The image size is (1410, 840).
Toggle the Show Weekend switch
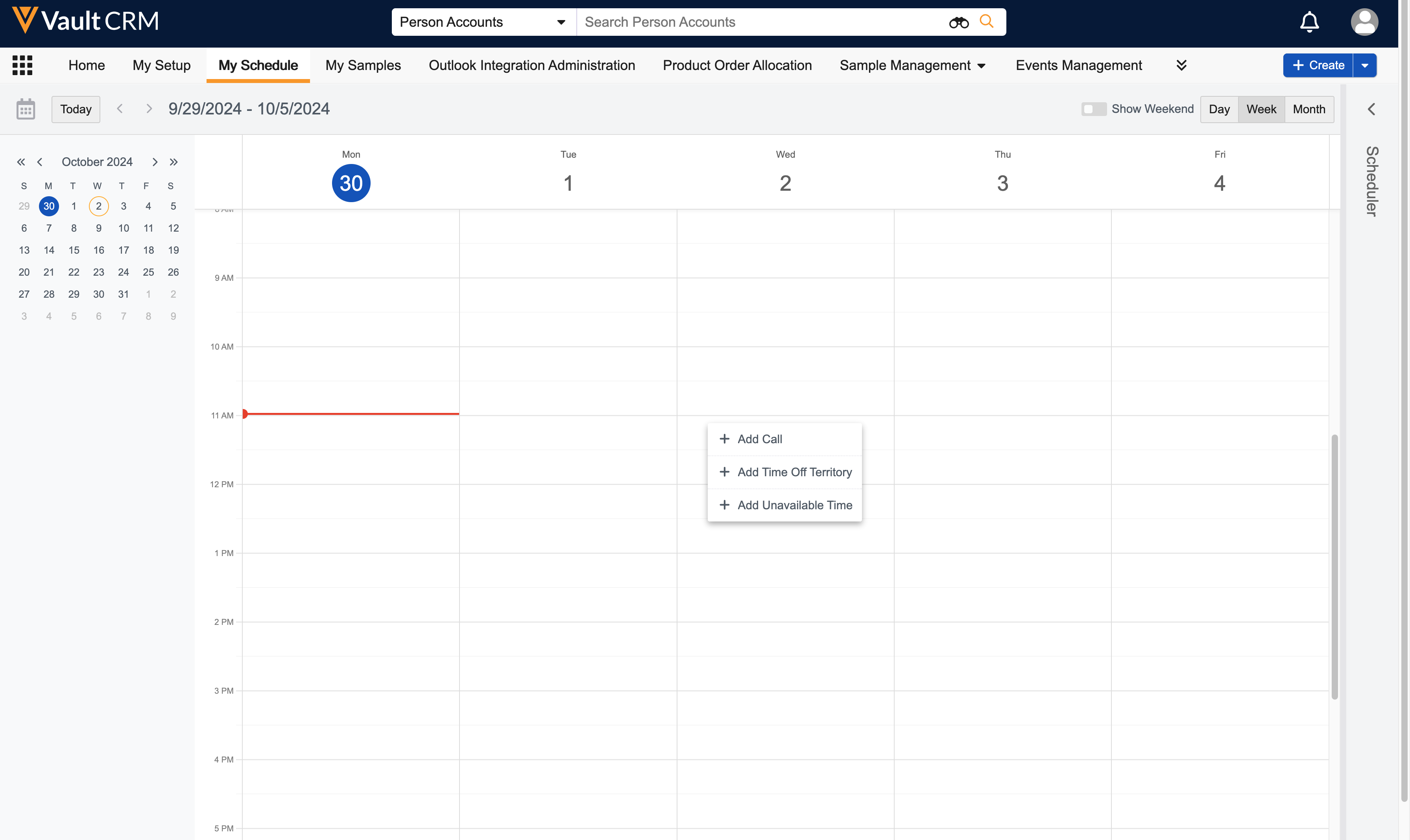1093,109
